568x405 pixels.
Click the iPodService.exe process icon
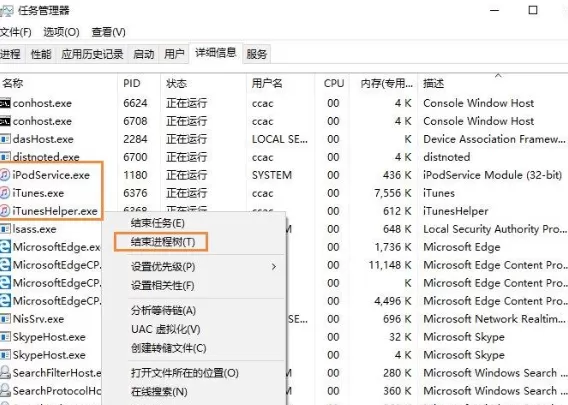pyautogui.click(x=5, y=175)
